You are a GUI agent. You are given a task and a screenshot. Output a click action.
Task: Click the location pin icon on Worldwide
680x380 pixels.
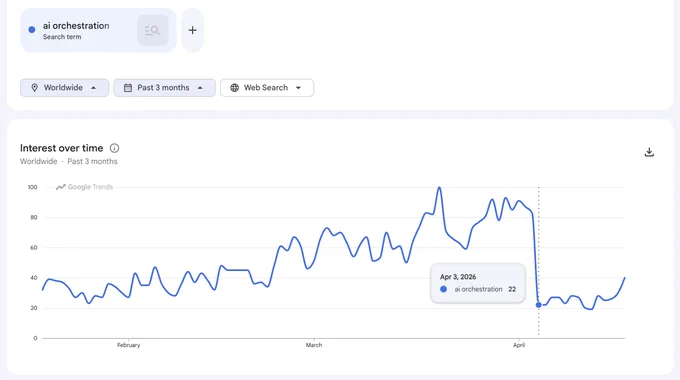[x=35, y=88]
